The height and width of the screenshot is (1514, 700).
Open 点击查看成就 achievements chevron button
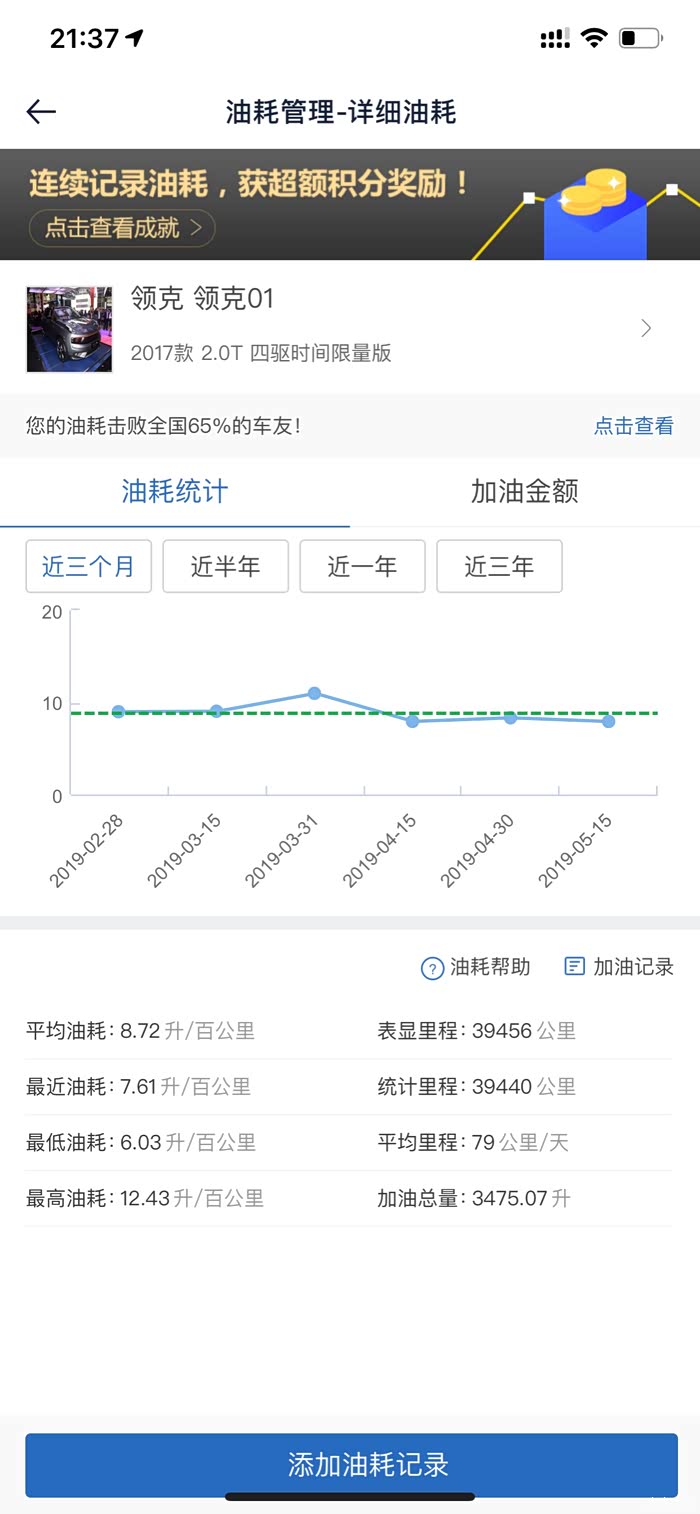pyautogui.click(x=122, y=228)
